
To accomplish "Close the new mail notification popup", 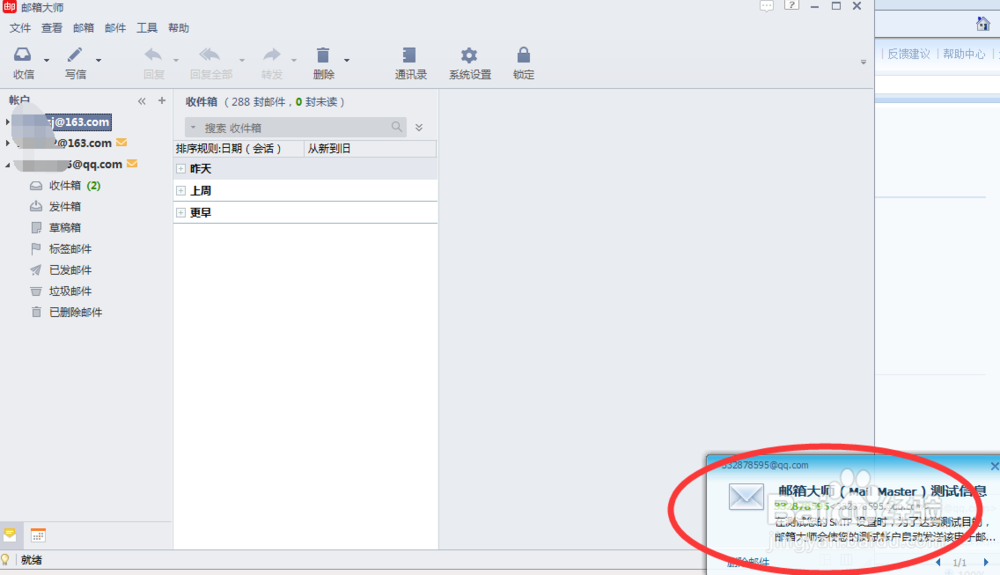I will pyautogui.click(x=994, y=466).
